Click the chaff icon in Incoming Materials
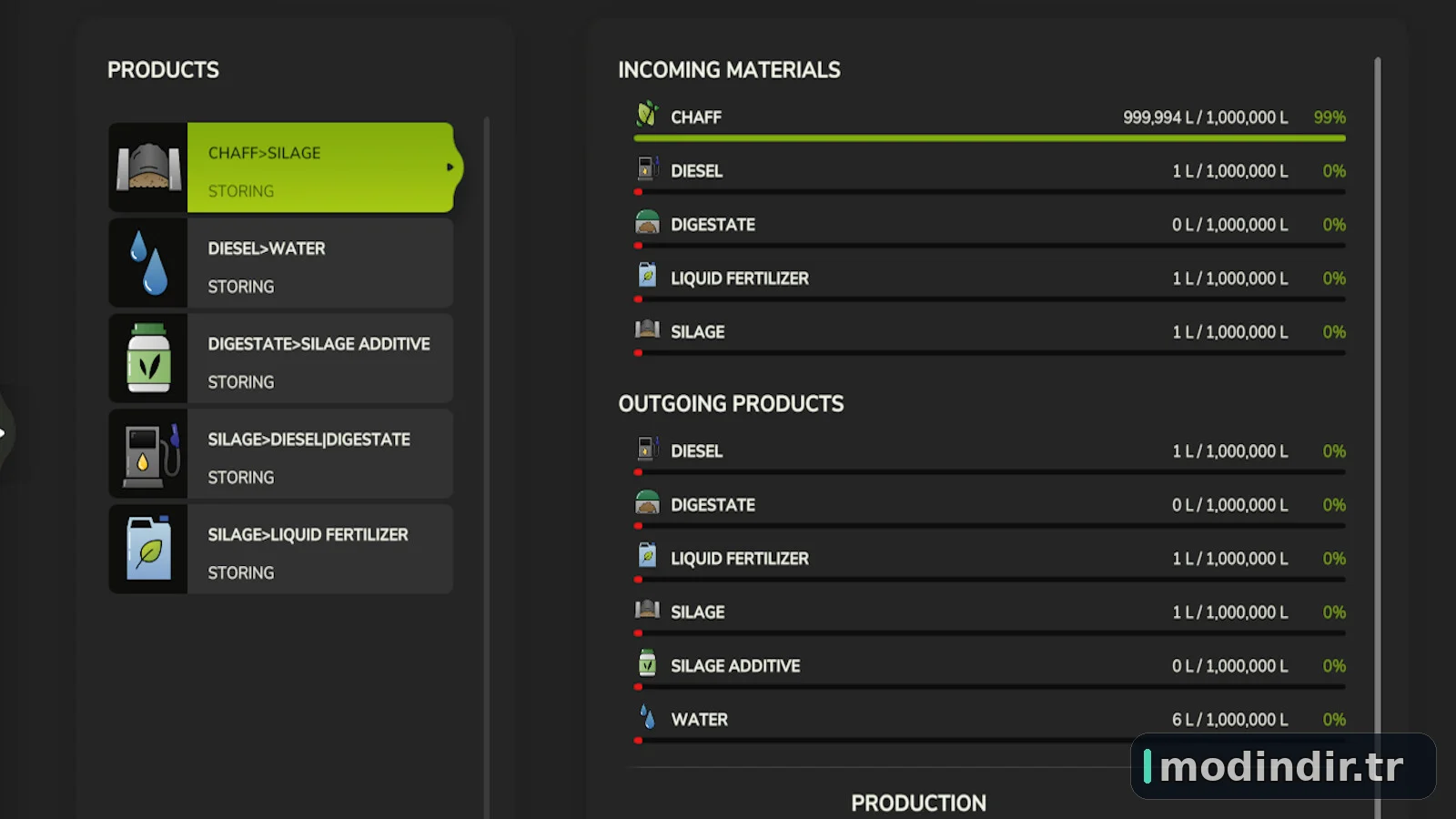 647,115
